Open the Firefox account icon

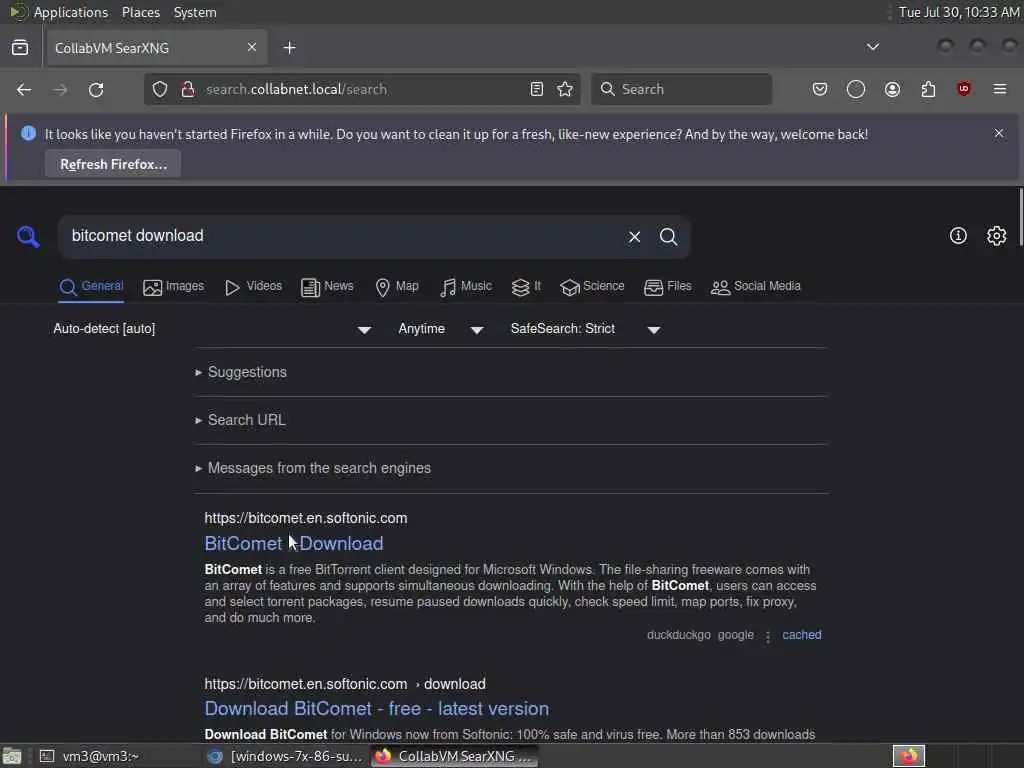[892, 89]
